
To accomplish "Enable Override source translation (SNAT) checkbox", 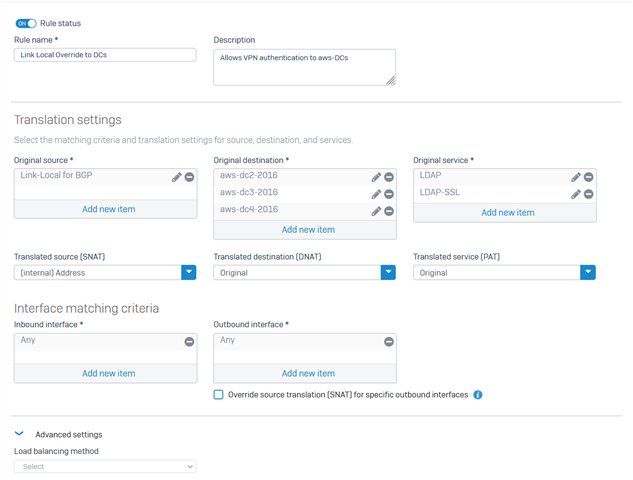I will point(218,394).
